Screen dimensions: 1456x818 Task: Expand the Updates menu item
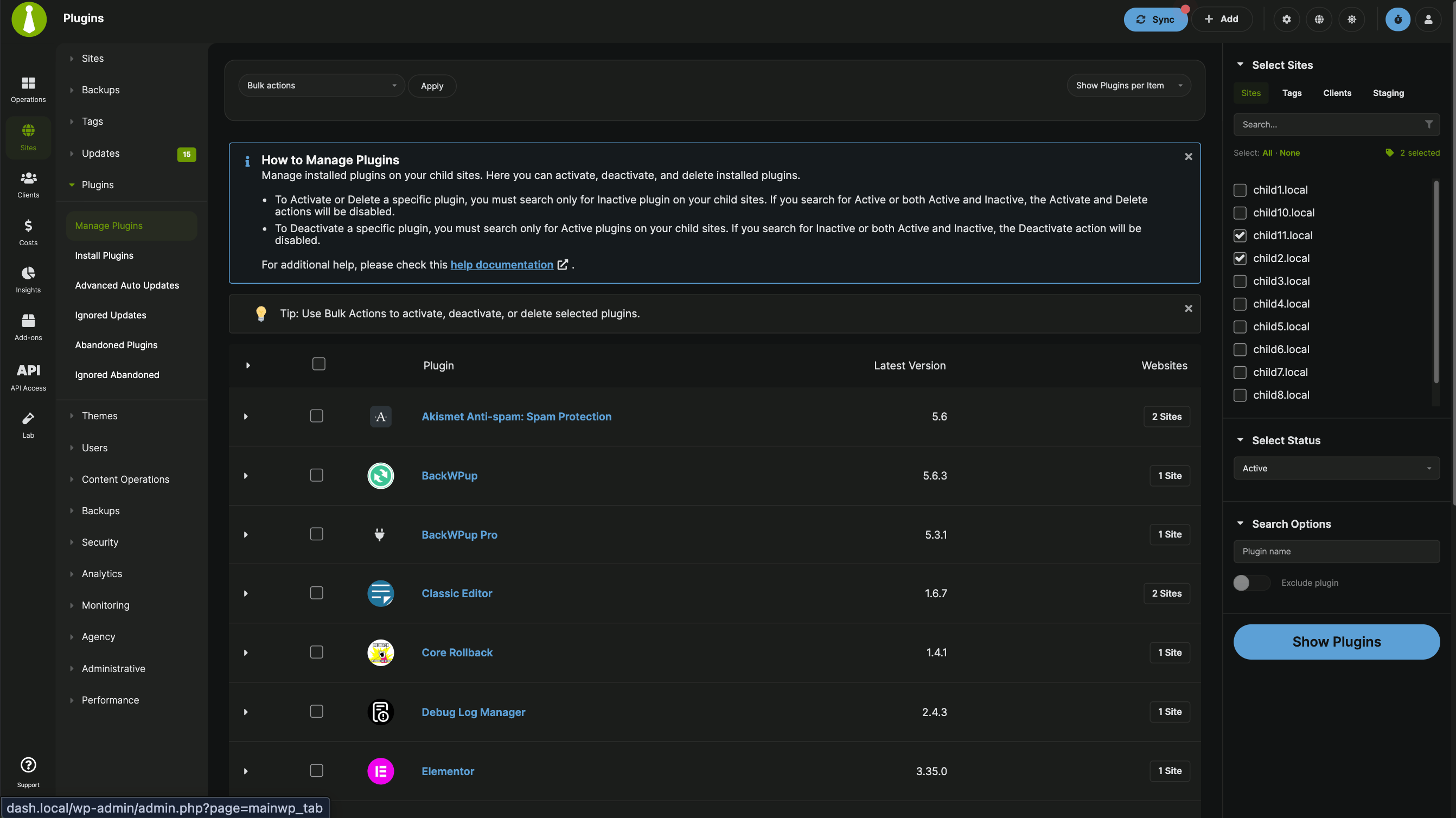[x=100, y=153]
